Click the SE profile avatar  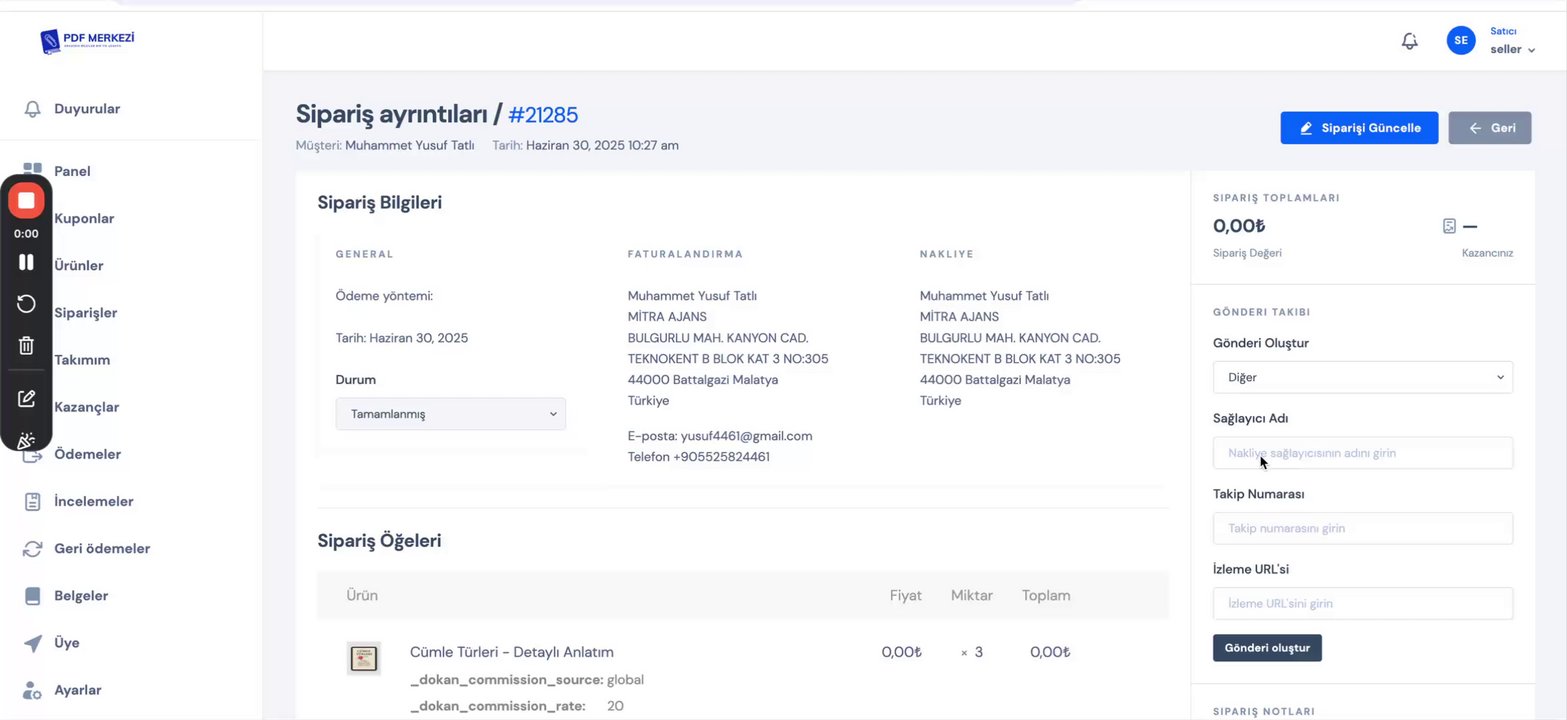[x=1460, y=40]
